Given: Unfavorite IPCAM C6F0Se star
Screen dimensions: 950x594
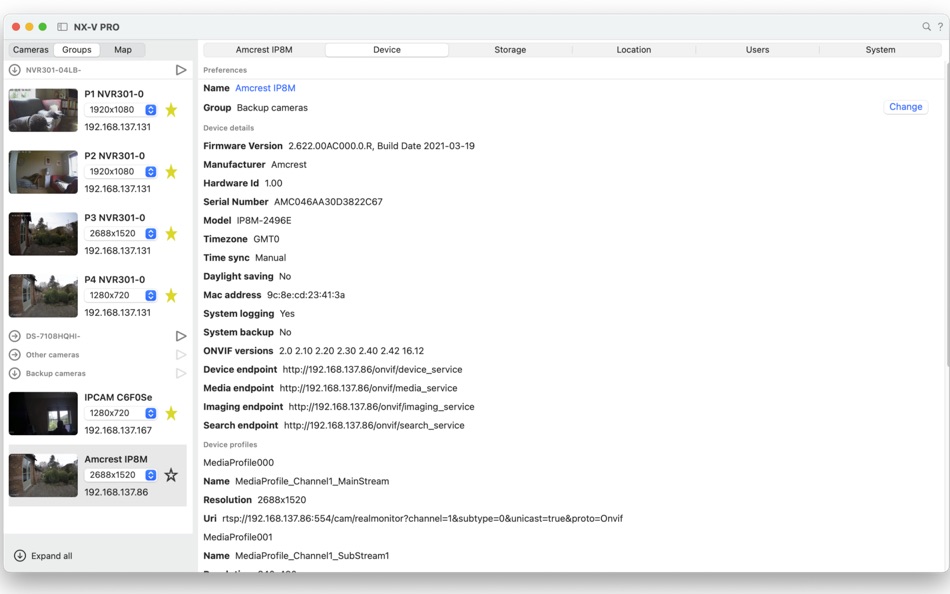Looking at the screenshot, I should (171, 413).
